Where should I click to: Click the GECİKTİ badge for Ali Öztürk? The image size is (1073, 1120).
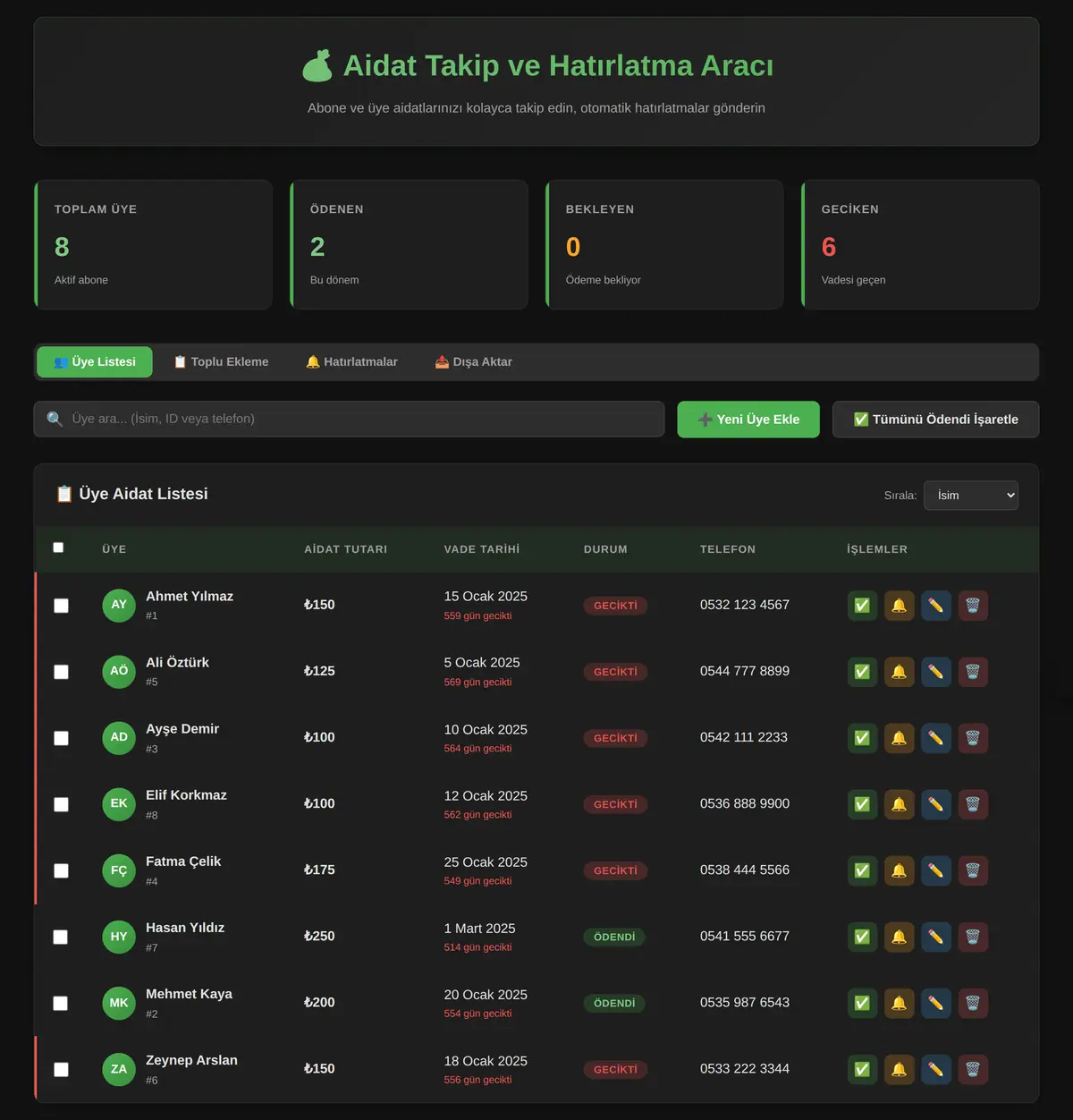tap(615, 672)
